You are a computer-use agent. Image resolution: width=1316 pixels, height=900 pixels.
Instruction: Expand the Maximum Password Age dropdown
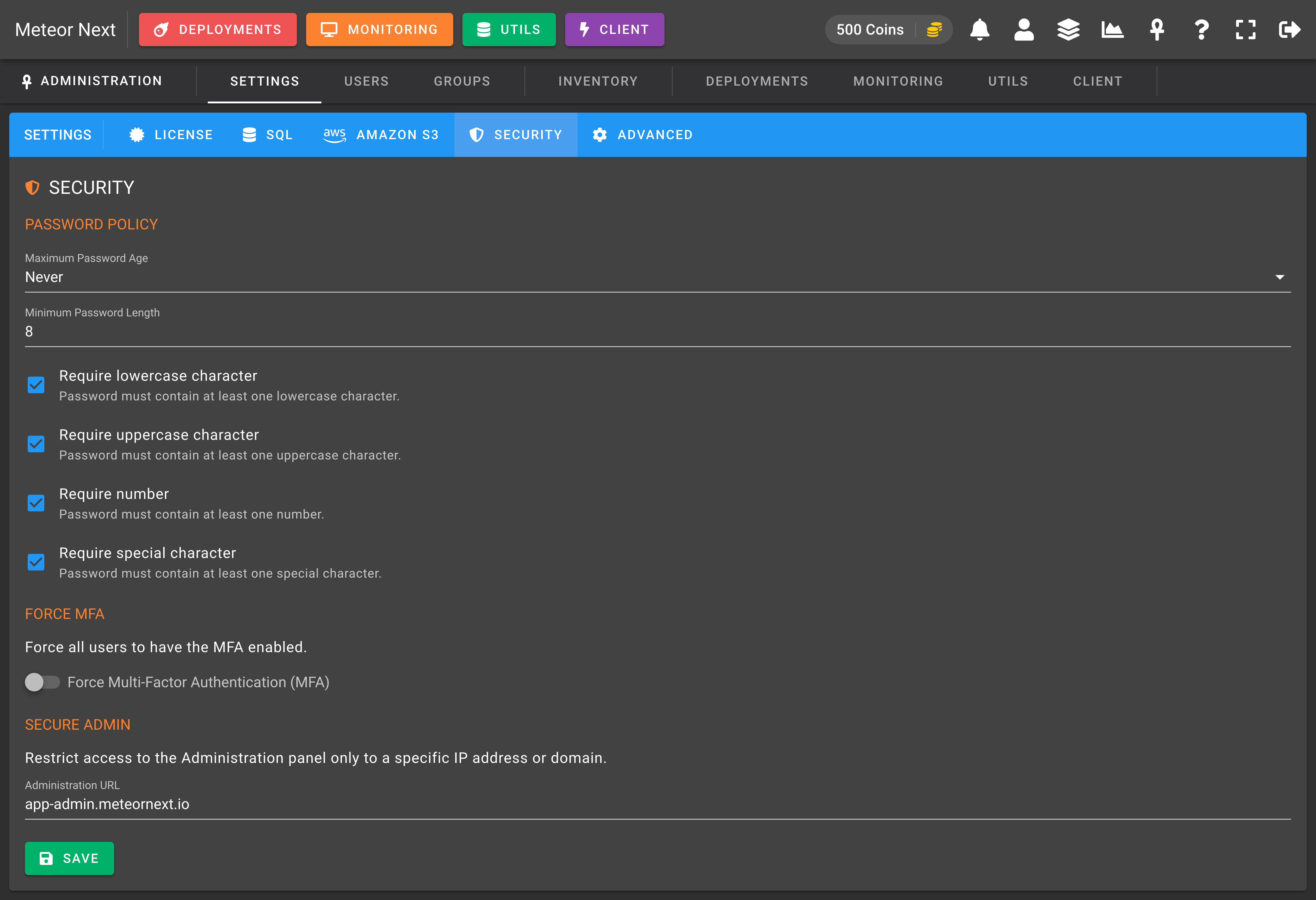point(658,277)
